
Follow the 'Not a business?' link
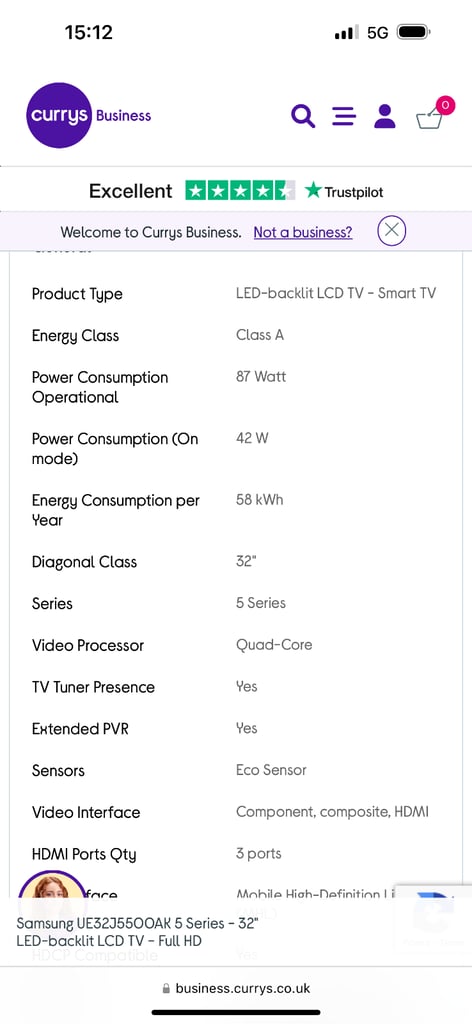pos(303,232)
